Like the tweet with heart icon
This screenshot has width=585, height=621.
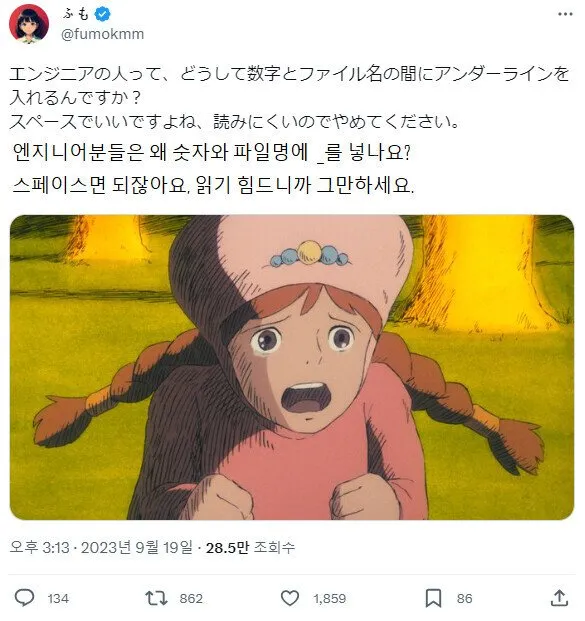click(290, 598)
